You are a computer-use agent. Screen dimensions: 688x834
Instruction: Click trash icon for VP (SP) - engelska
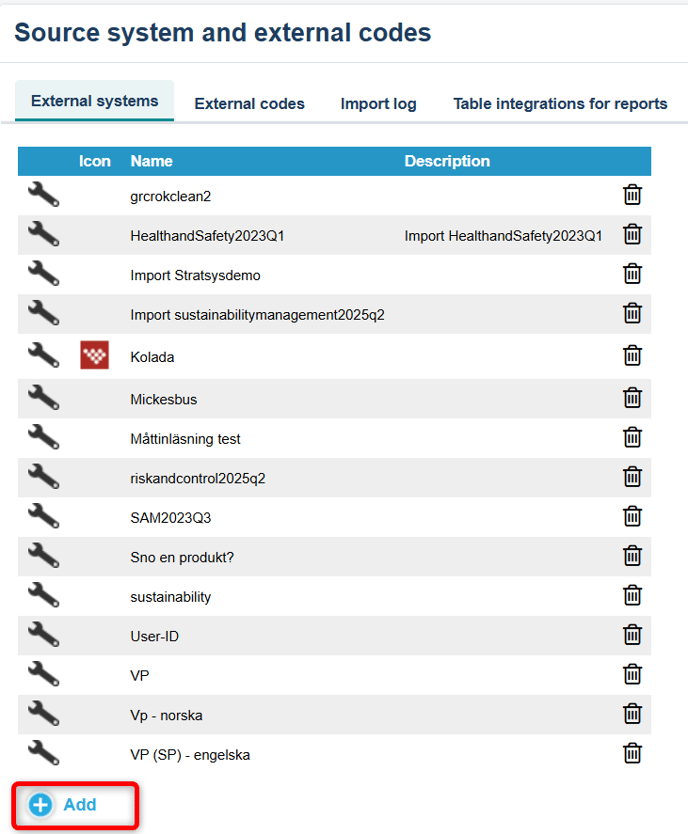(x=632, y=754)
